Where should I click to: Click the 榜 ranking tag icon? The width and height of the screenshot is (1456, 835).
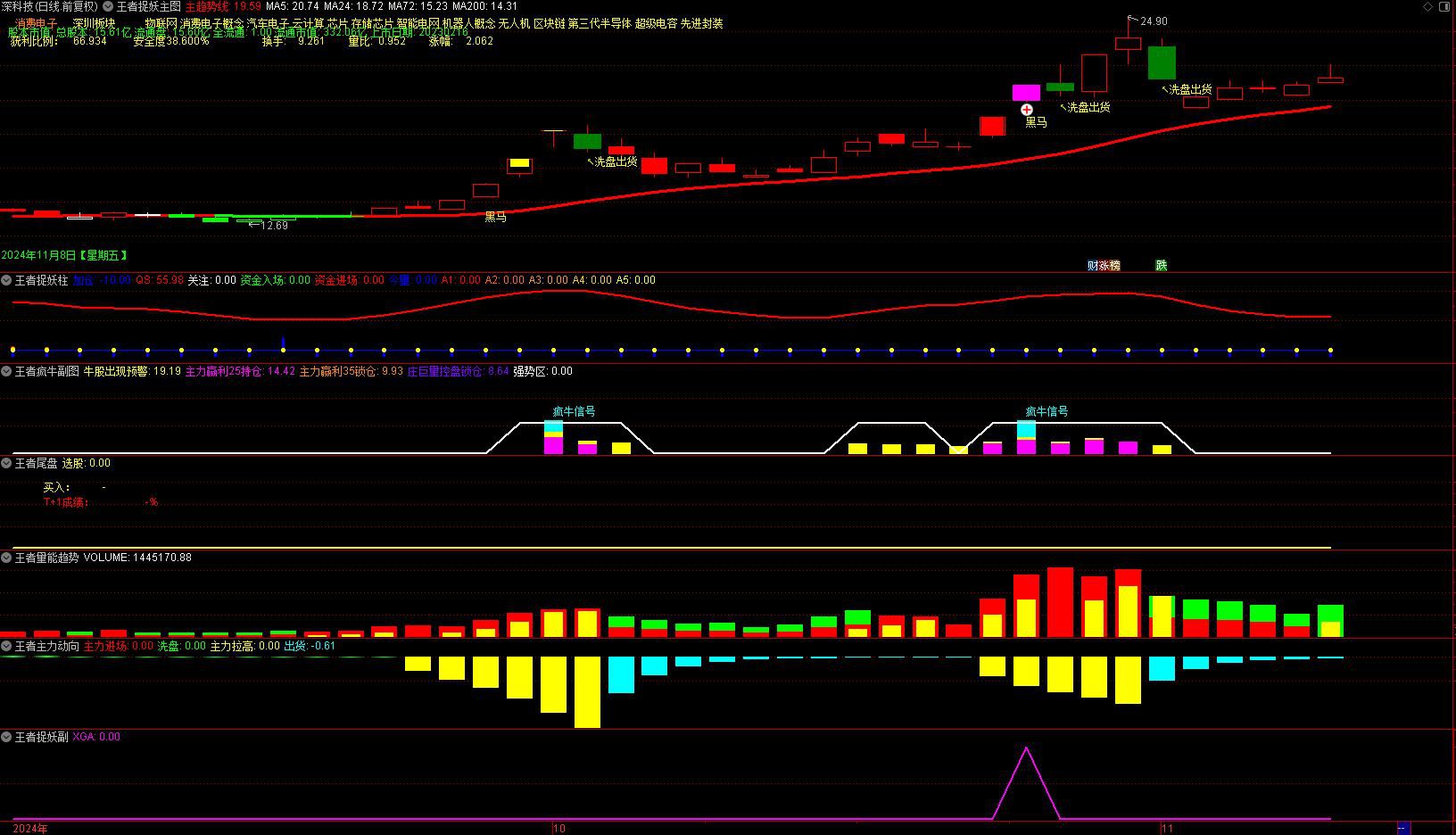[1115, 266]
